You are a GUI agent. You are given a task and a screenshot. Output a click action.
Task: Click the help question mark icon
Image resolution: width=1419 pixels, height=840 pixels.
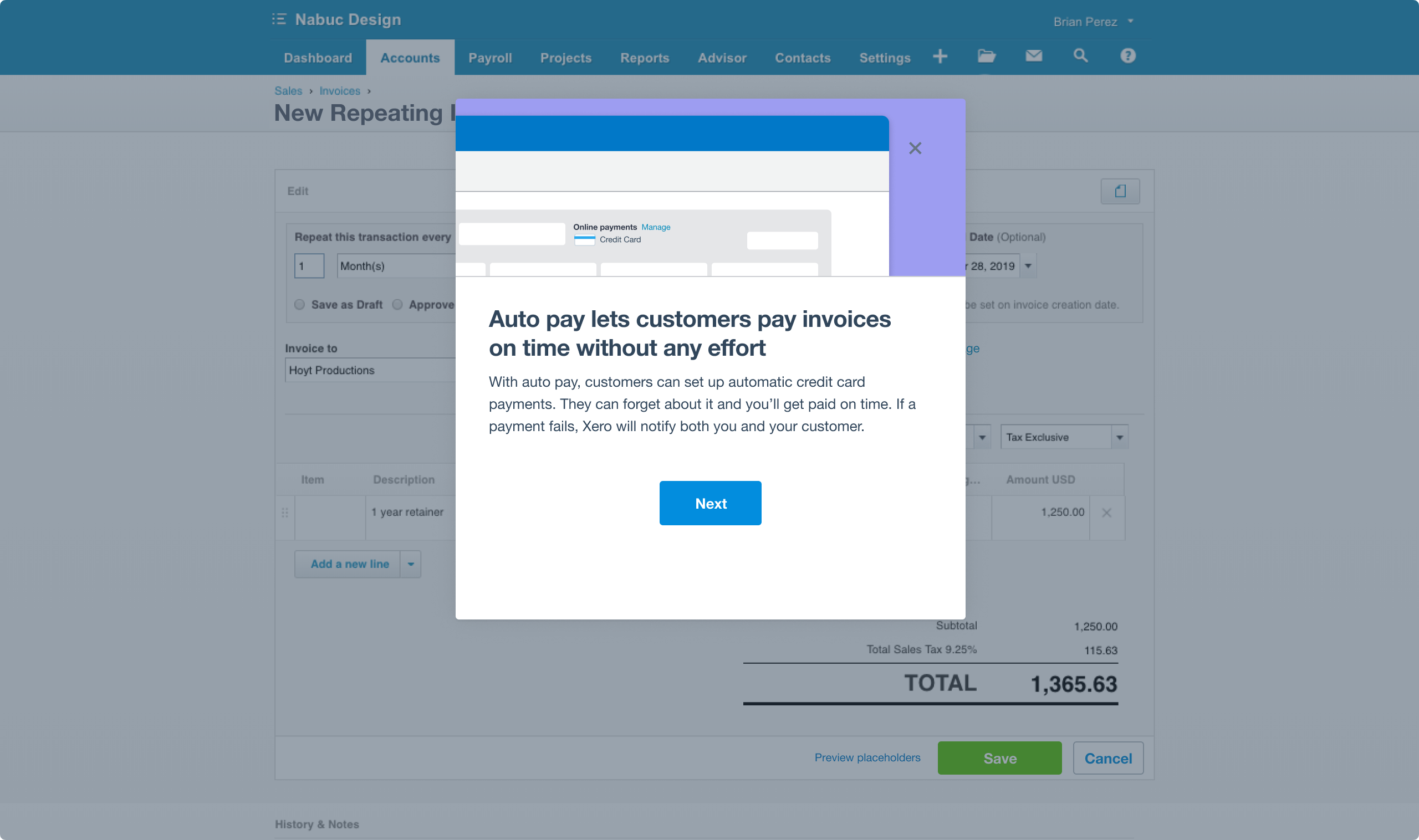click(x=1127, y=56)
